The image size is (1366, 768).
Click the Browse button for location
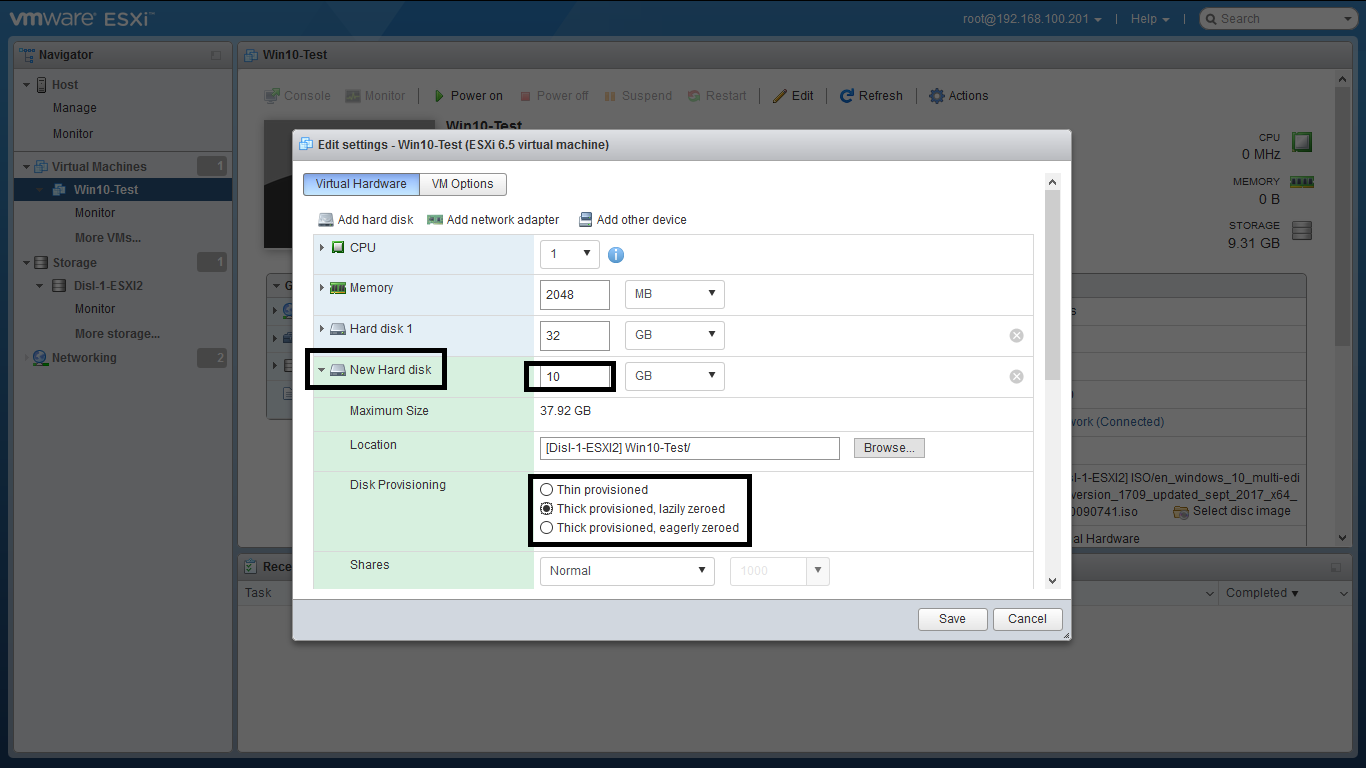(889, 448)
